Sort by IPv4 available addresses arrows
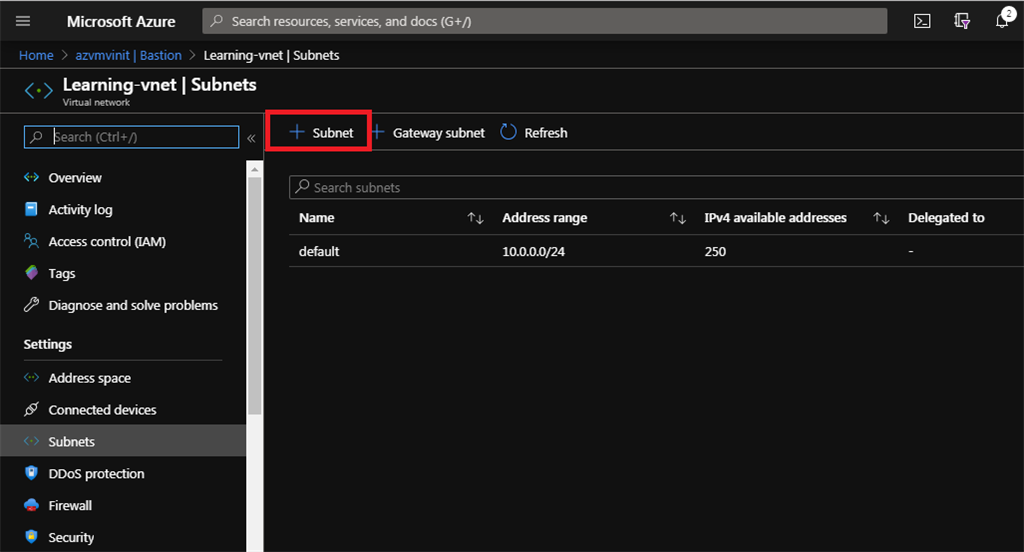Screen dimensions: 1024x552 tap(881, 218)
